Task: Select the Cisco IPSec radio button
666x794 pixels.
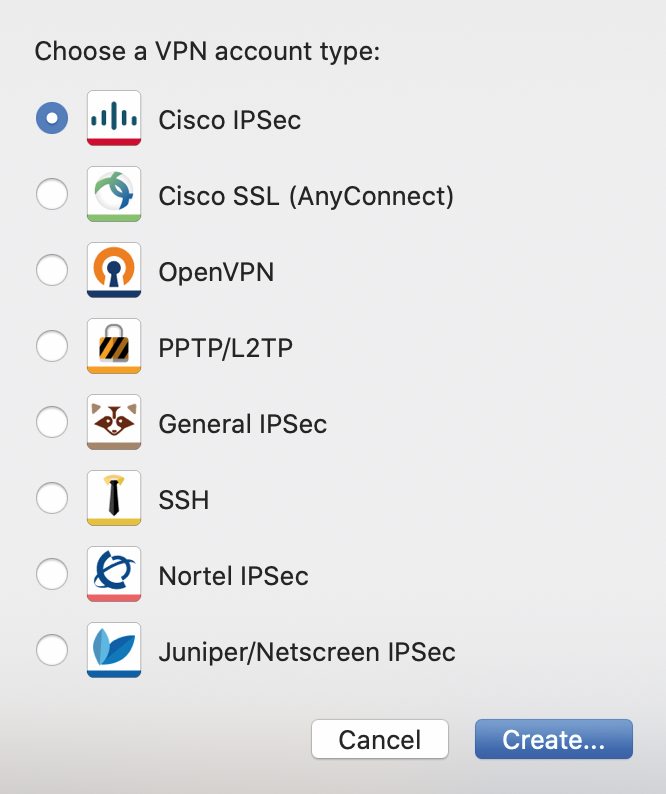Action: (52, 118)
